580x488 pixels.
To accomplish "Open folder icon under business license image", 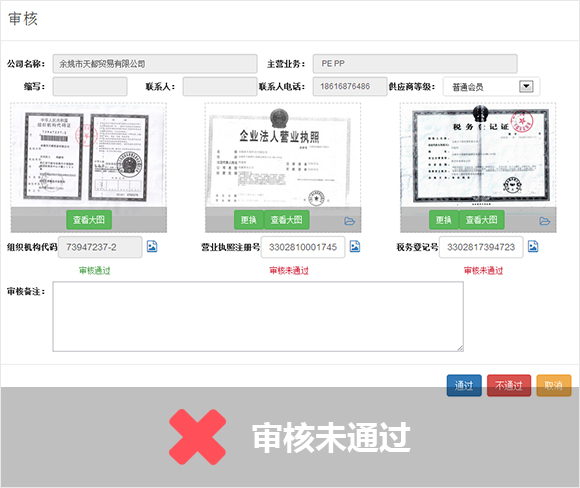I will pyautogui.click(x=349, y=221).
